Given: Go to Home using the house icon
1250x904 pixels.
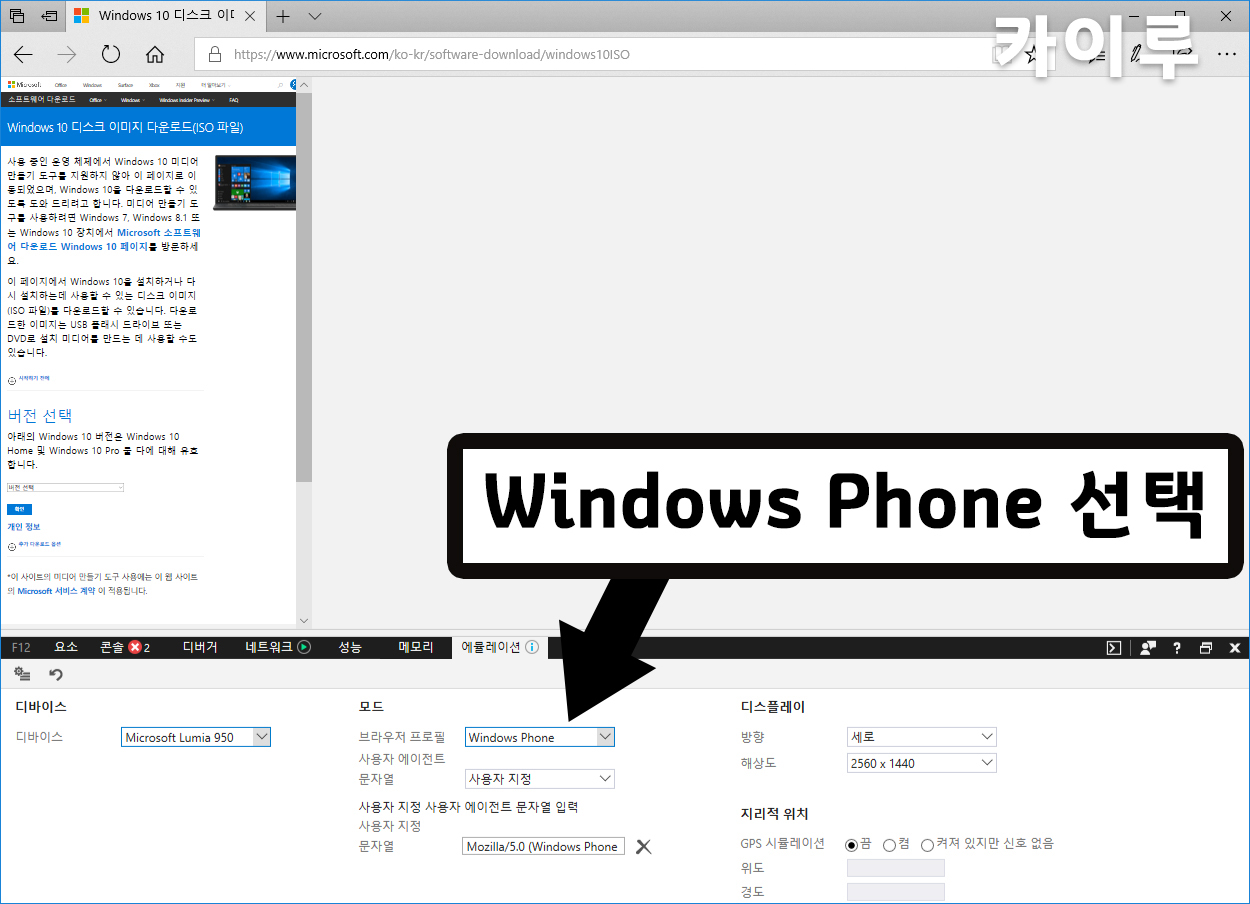Looking at the screenshot, I should point(155,54).
